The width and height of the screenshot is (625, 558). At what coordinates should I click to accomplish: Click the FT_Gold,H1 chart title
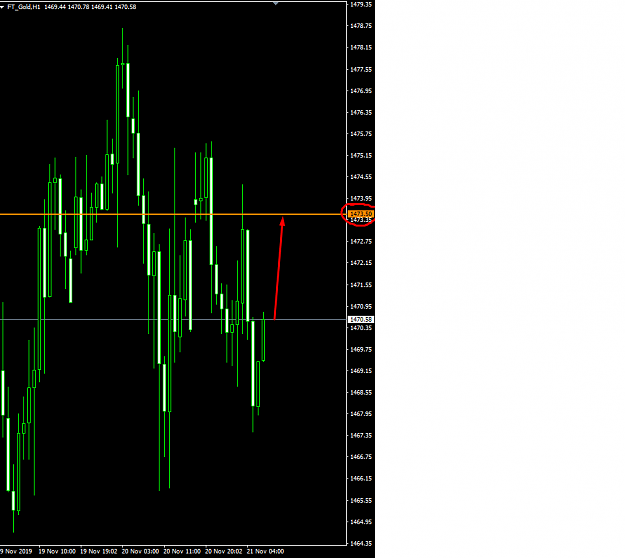[24, 7]
